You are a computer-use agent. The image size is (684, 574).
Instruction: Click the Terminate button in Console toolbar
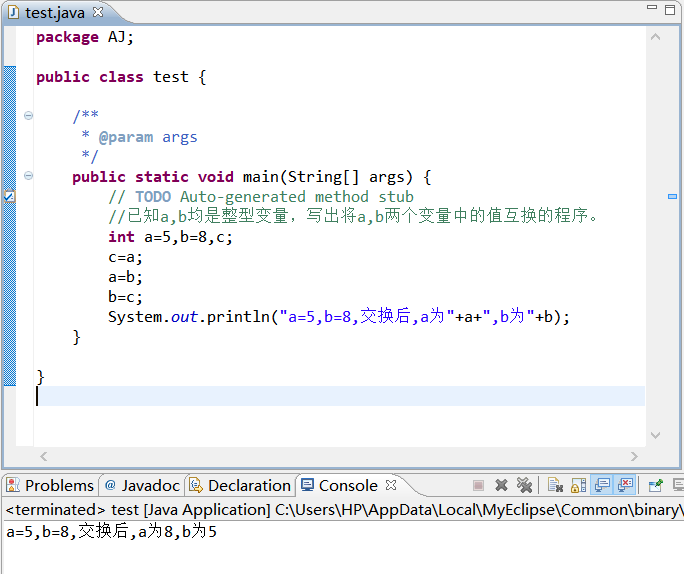478,485
